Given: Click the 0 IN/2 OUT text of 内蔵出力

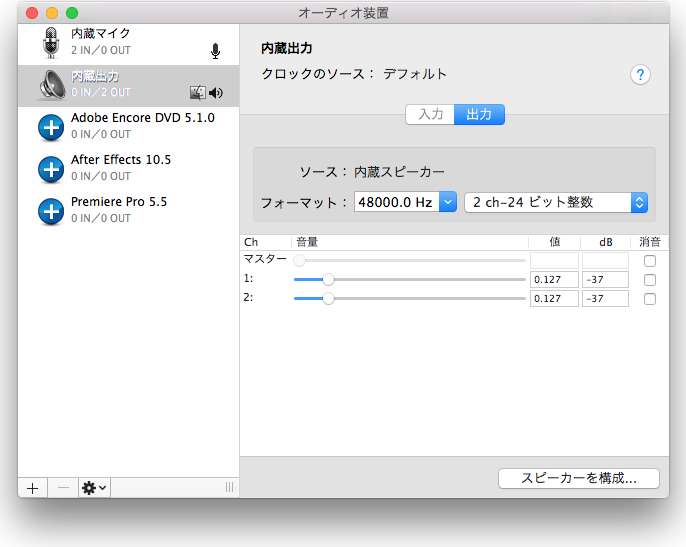Looking at the screenshot, I should [x=101, y=92].
